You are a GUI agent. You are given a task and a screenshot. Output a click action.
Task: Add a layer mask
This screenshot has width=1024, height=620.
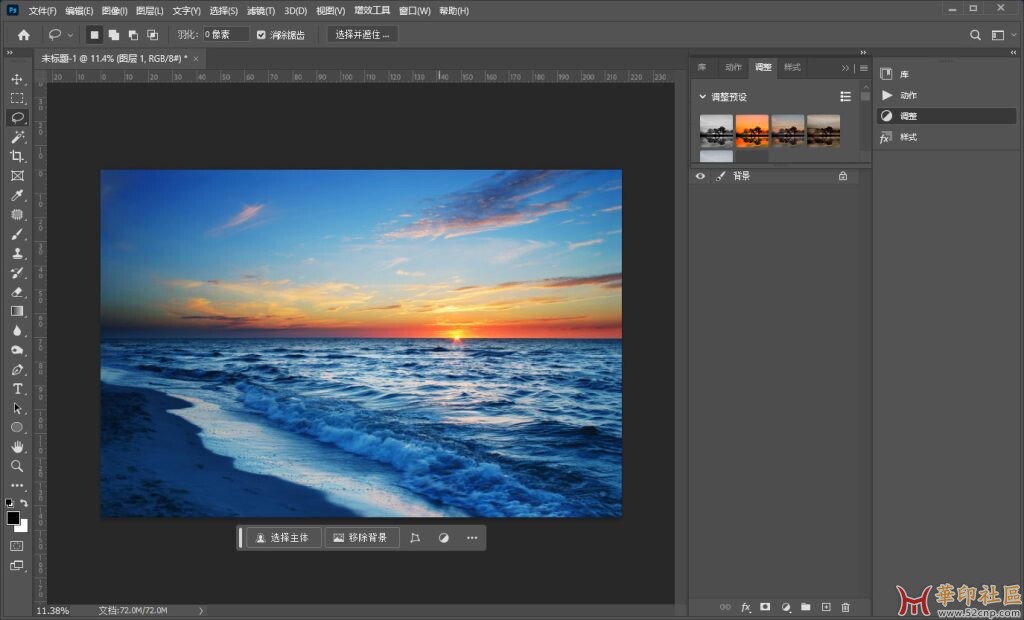point(766,607)
